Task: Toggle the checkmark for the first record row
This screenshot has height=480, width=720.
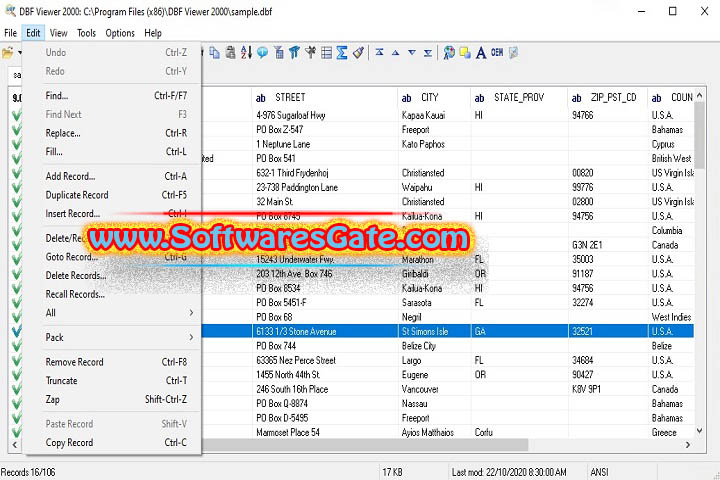Action: click(17, 115)
